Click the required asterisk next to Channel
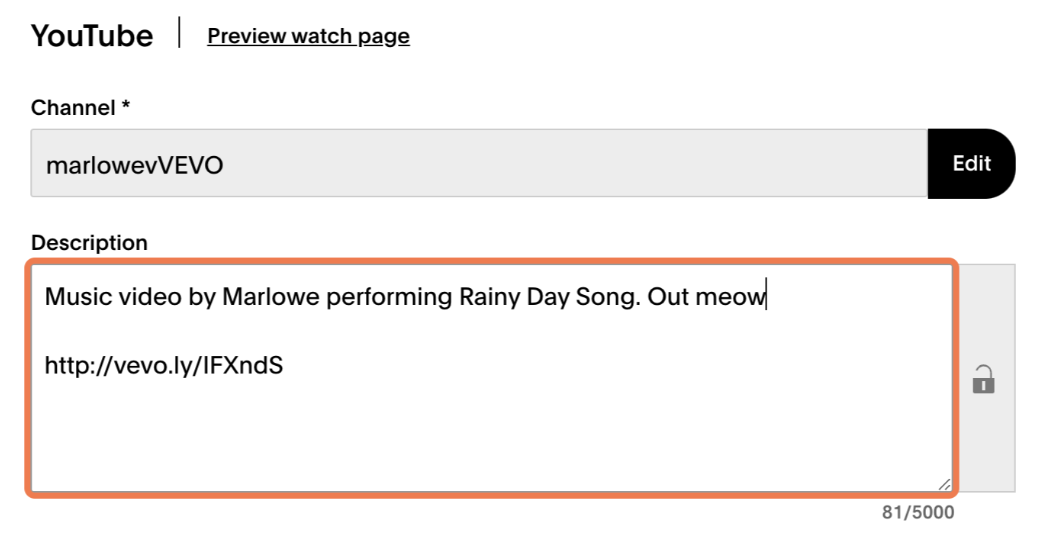The image size is (1056, 544). (125, 104)
